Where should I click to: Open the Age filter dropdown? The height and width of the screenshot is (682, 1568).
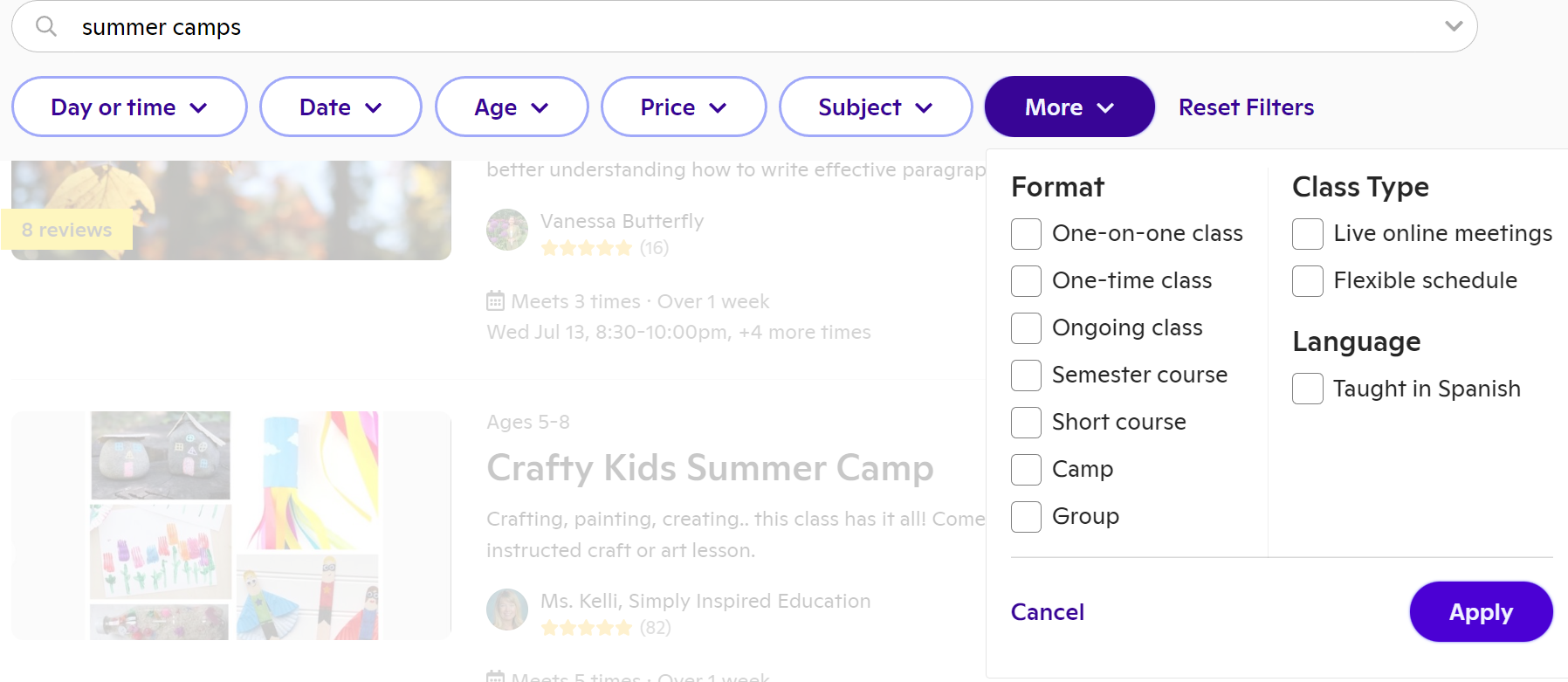tap(512, 107)
